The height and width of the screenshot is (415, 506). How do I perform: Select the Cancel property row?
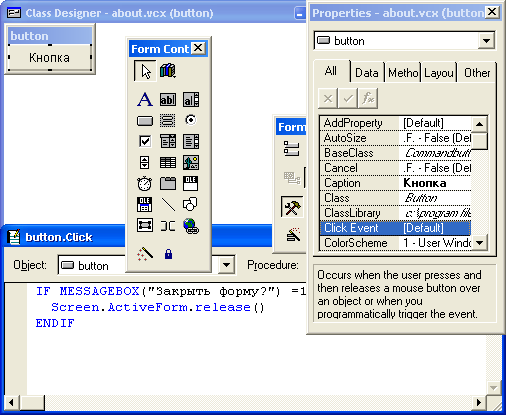(x=395, y=168)
